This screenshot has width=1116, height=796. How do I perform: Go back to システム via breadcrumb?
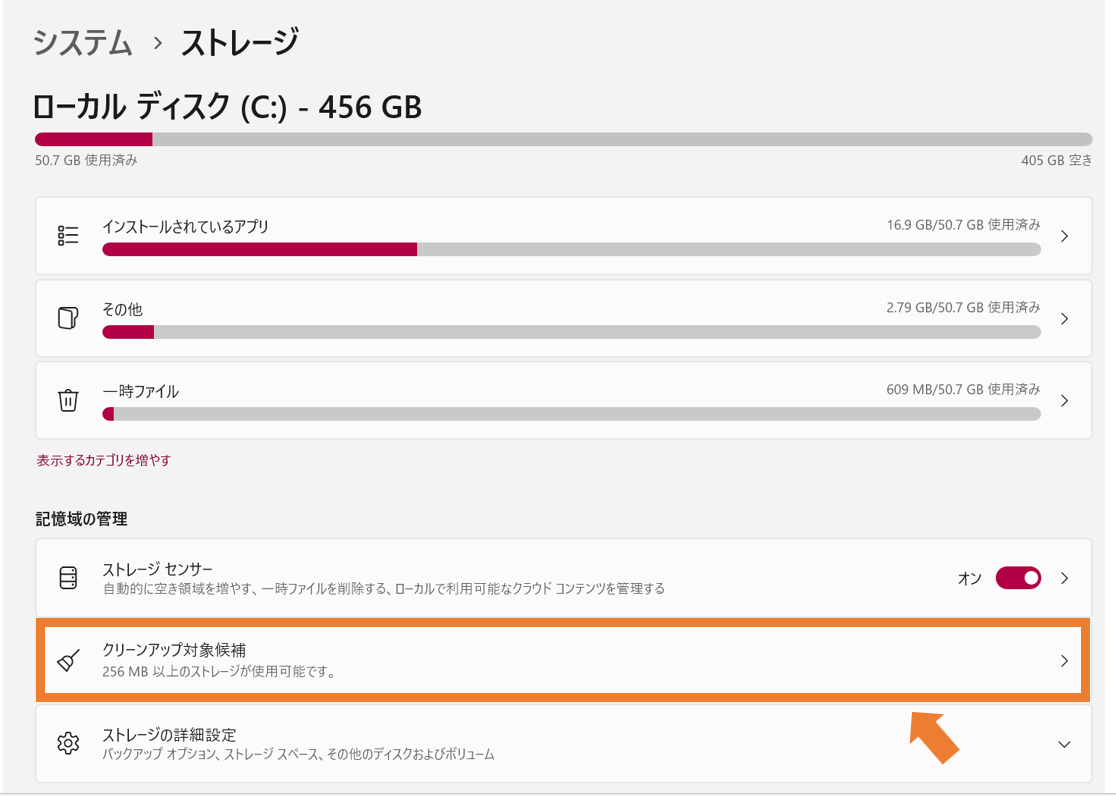83,42
